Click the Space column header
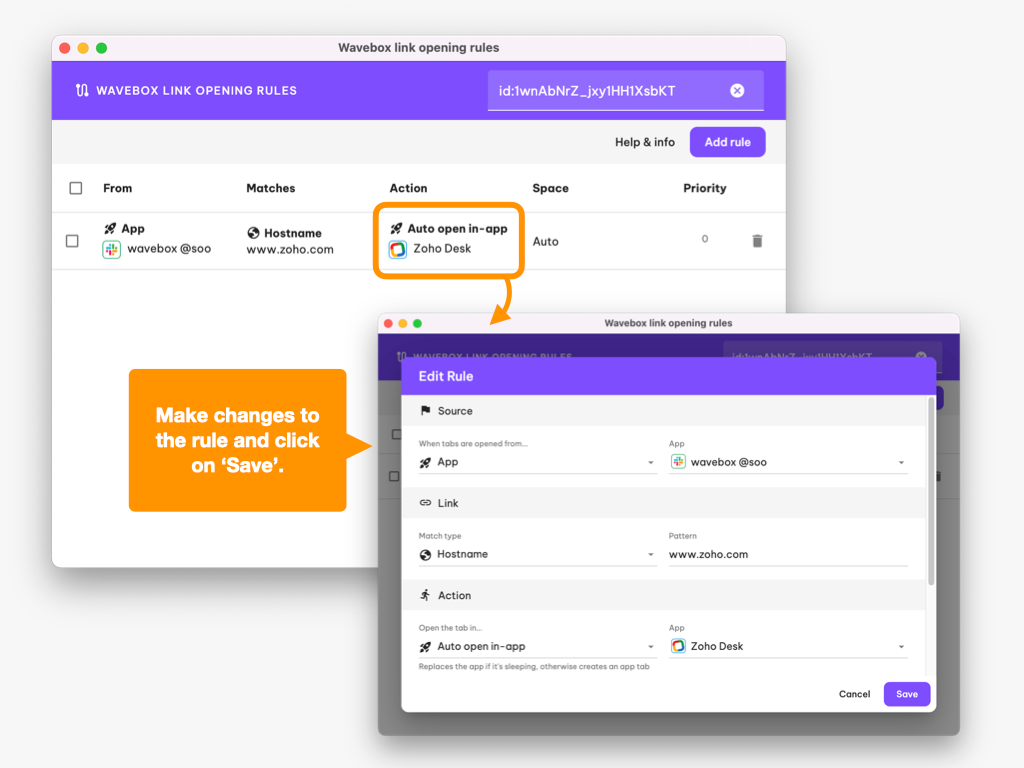Image resolution: width=1024 pixels, height=768 pixels. point(551,188)
